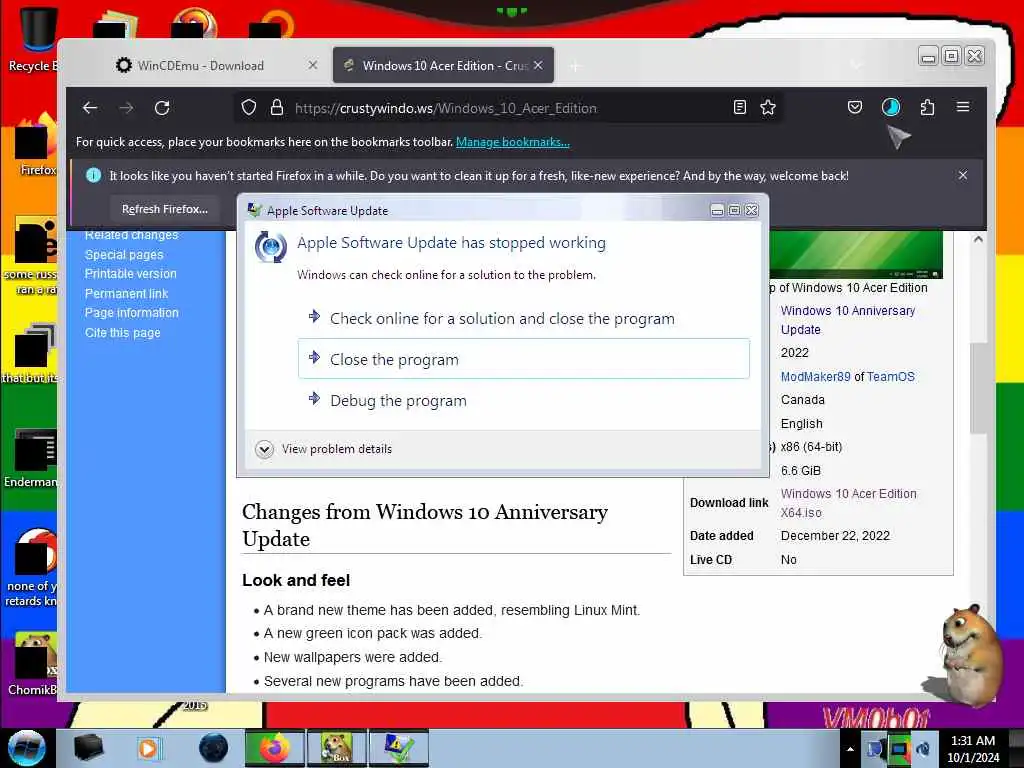
Task: Open the Pocket save icon
Action: (x=855, y=107)
